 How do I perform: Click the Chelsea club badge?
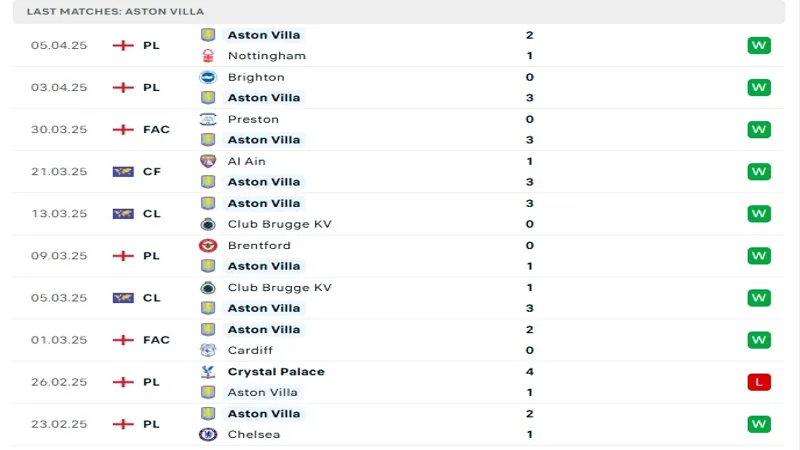click(208, 434)
